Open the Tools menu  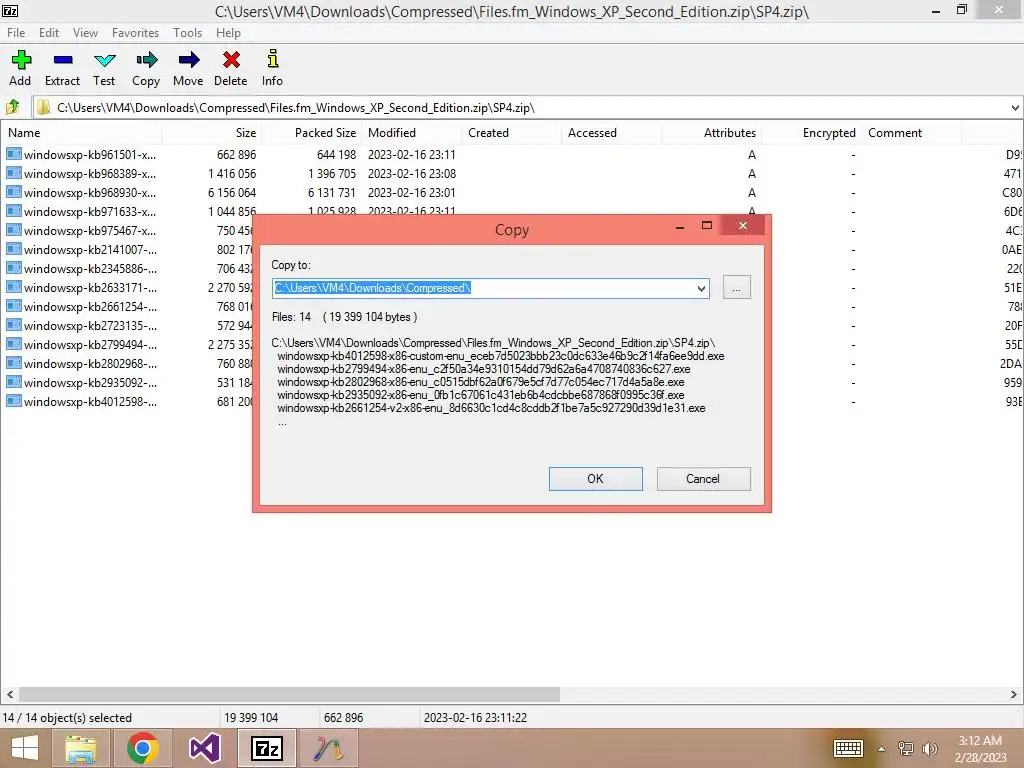click(x=187, y=33)
